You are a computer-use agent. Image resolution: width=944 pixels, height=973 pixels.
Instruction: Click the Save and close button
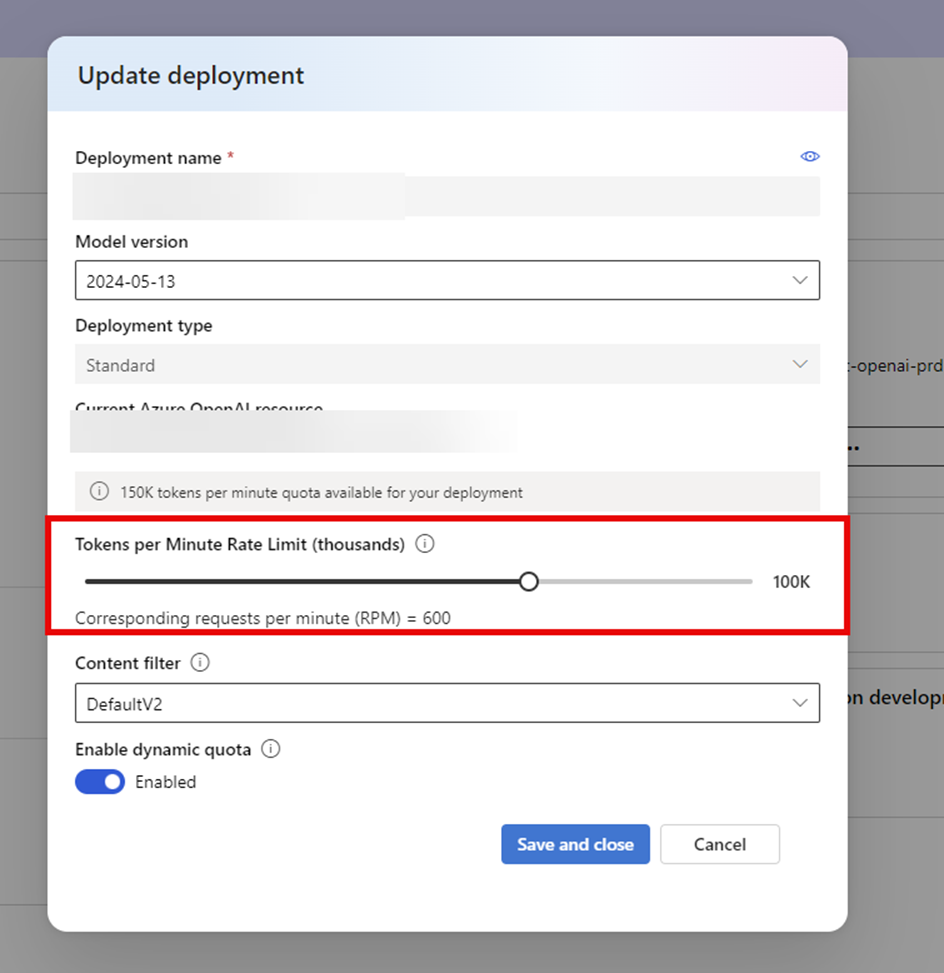pyautogui.click(x=575, y=844)
